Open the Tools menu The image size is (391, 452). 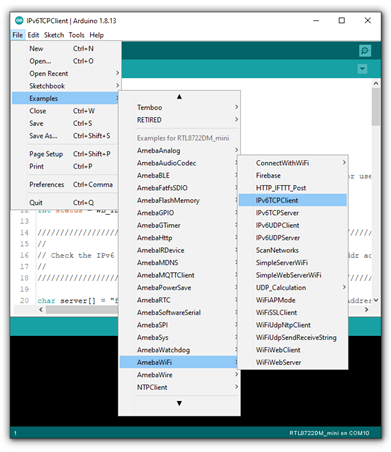pyautogui.click(x=76, y=35)
